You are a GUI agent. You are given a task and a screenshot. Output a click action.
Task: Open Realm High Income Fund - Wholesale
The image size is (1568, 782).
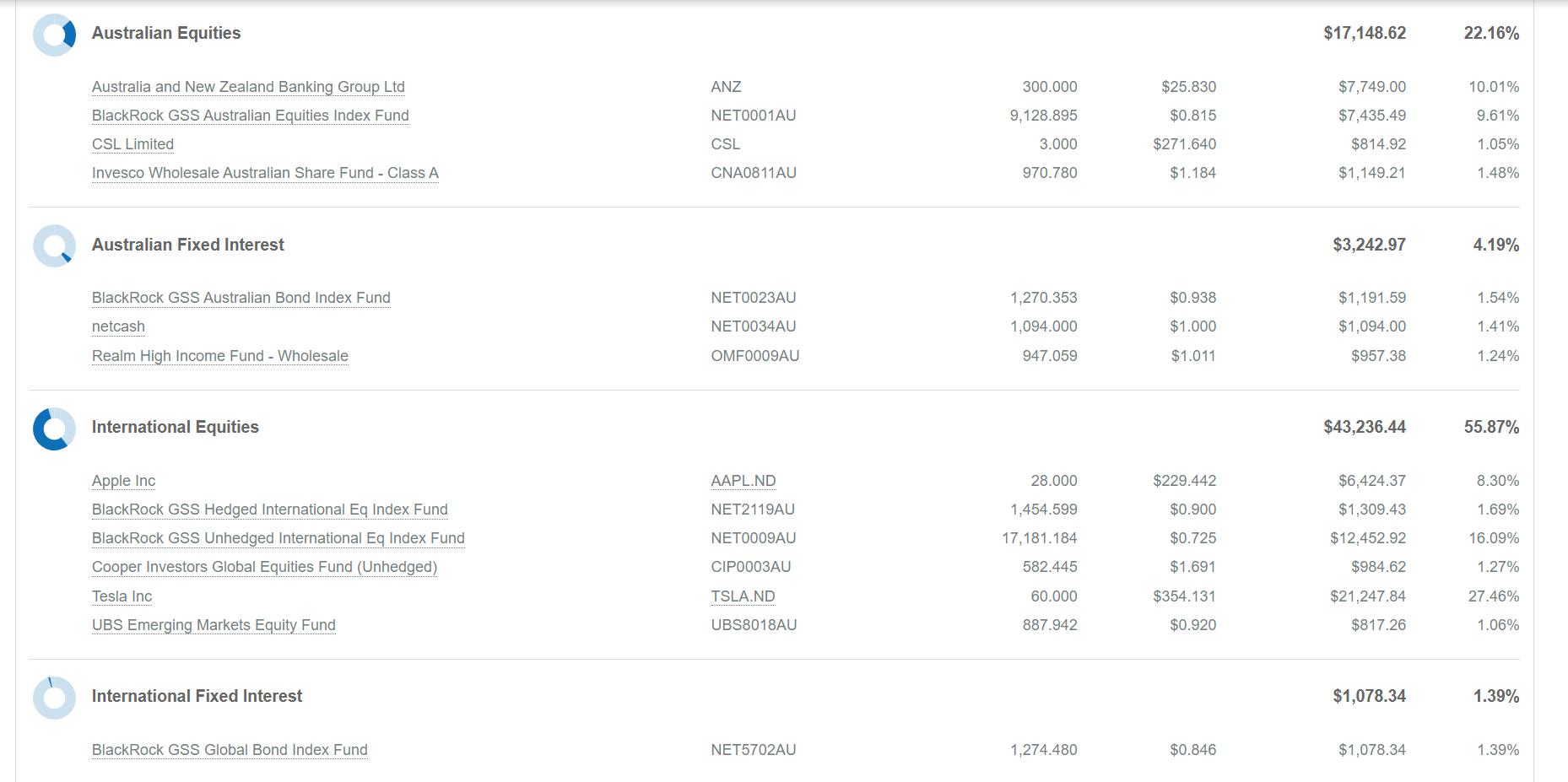[219, 356]
